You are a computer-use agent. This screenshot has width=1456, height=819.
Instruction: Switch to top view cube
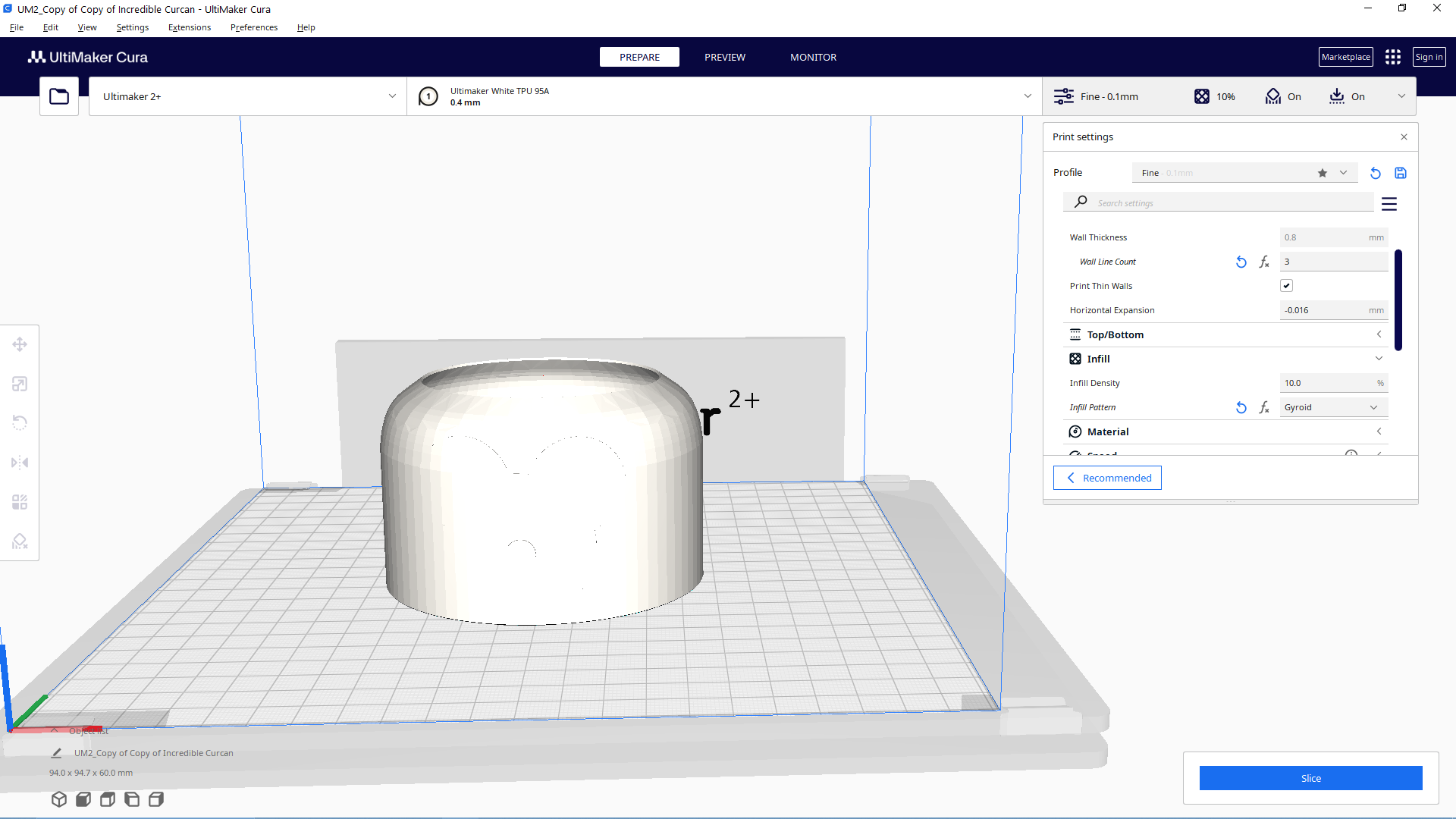108,799
